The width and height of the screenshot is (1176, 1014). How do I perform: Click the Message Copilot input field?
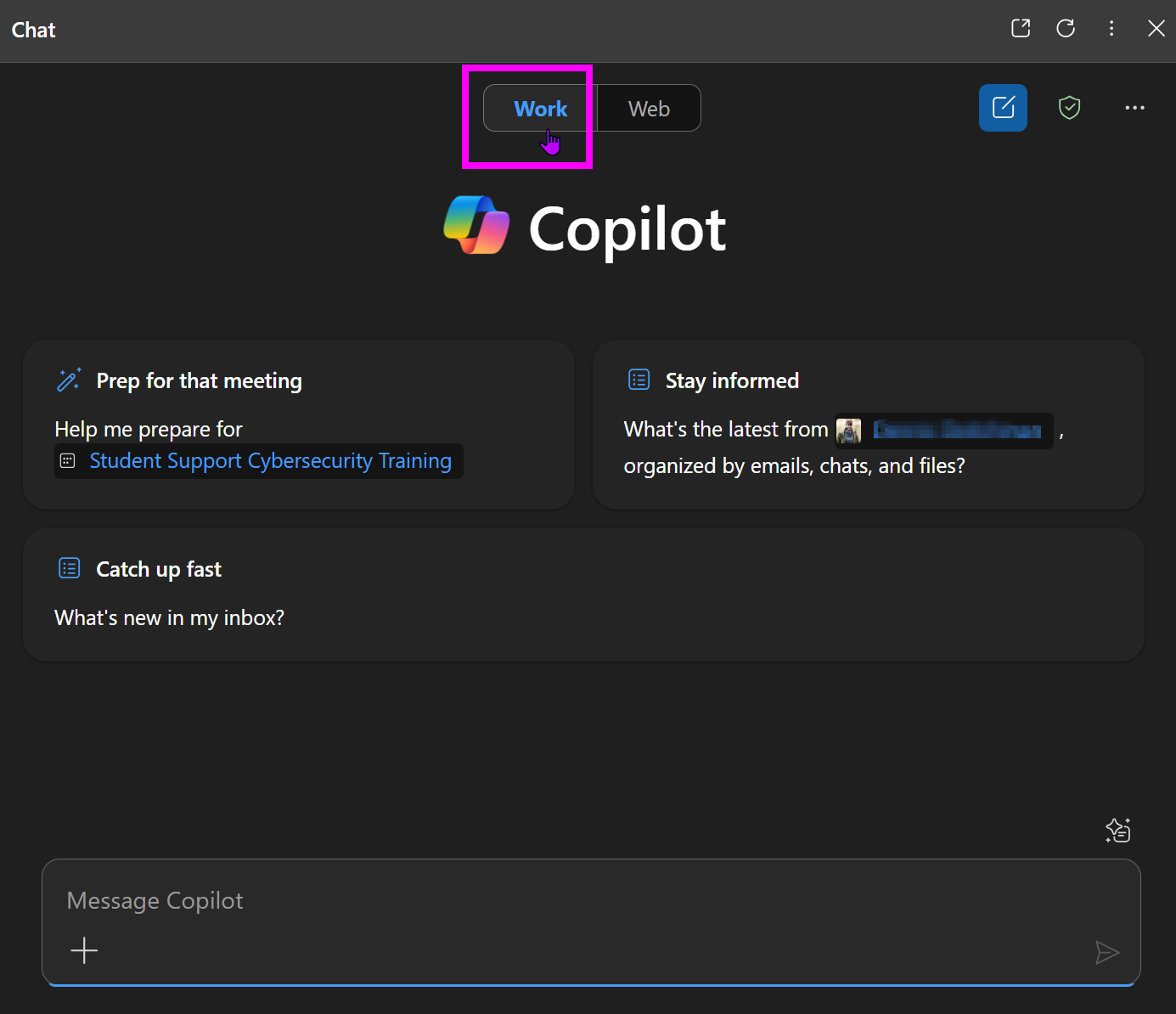coord(591,922)
